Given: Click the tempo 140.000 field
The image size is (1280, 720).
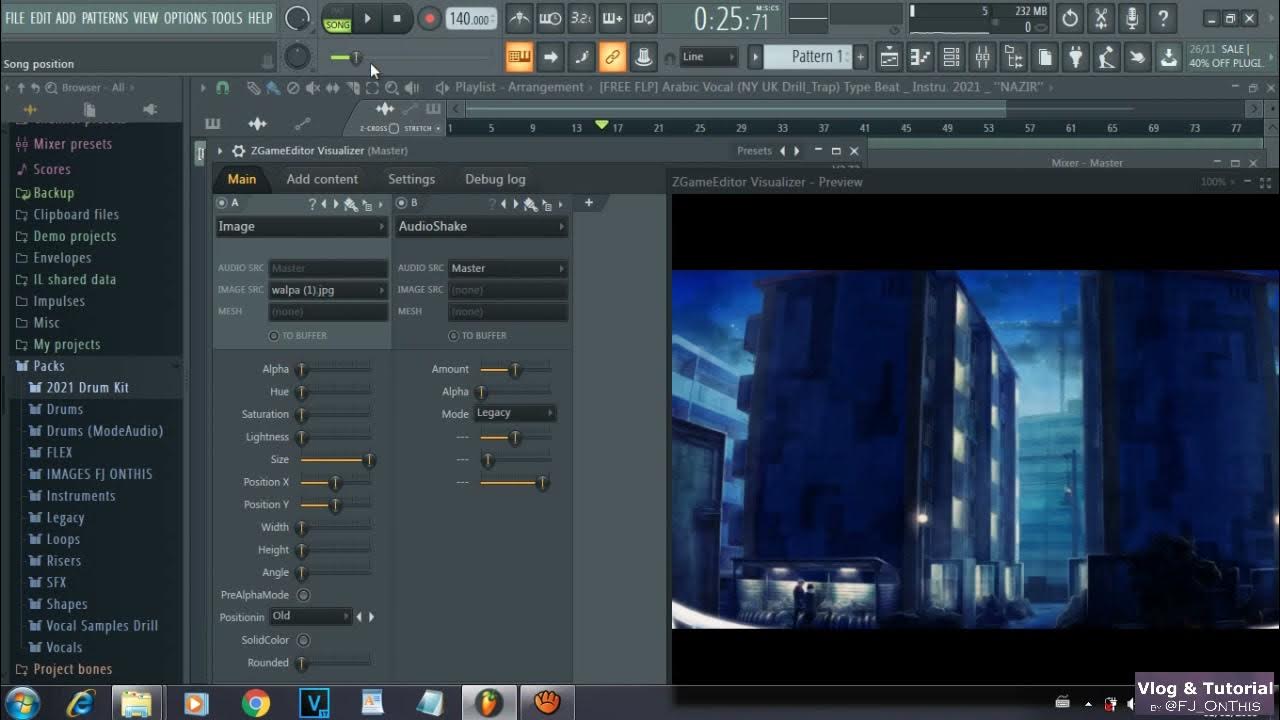Looking at the screenshot, I should coord(471,19).
